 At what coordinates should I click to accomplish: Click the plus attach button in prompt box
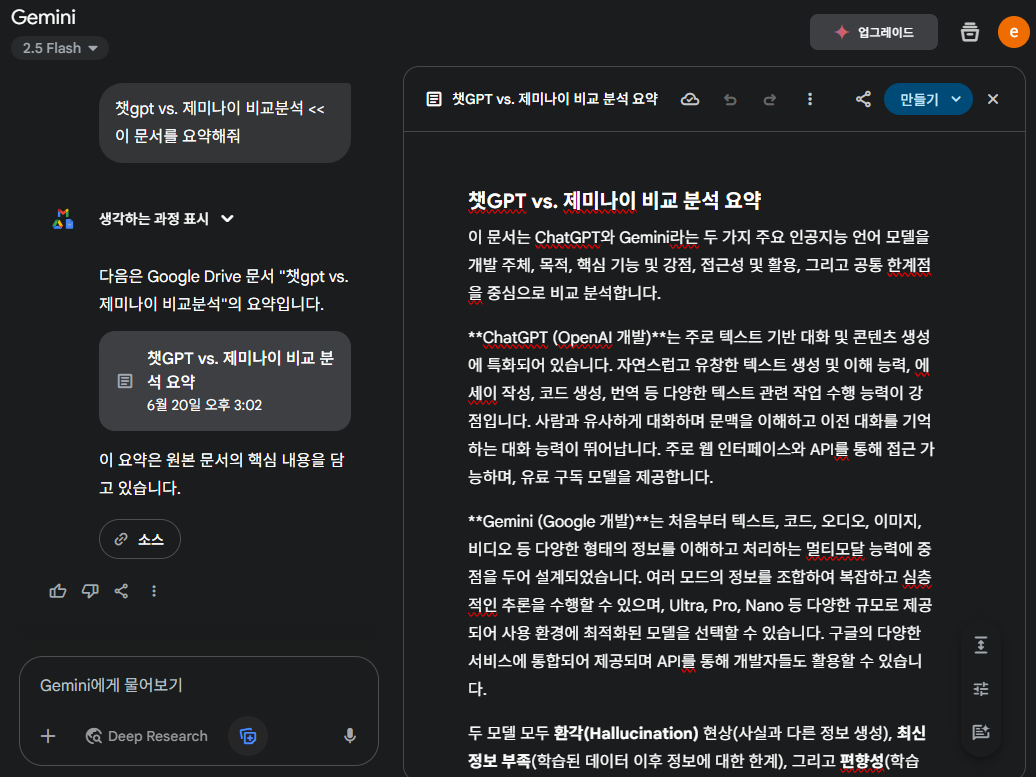tap(48, 736)
